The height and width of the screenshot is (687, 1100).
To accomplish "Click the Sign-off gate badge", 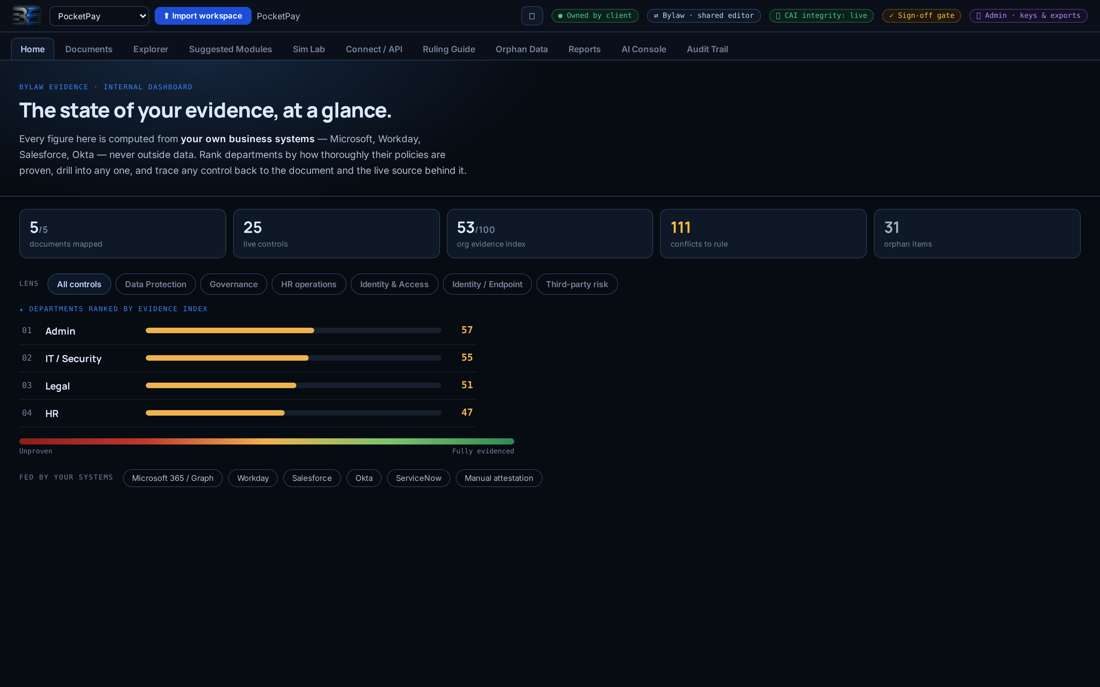I will coord(921,15).
